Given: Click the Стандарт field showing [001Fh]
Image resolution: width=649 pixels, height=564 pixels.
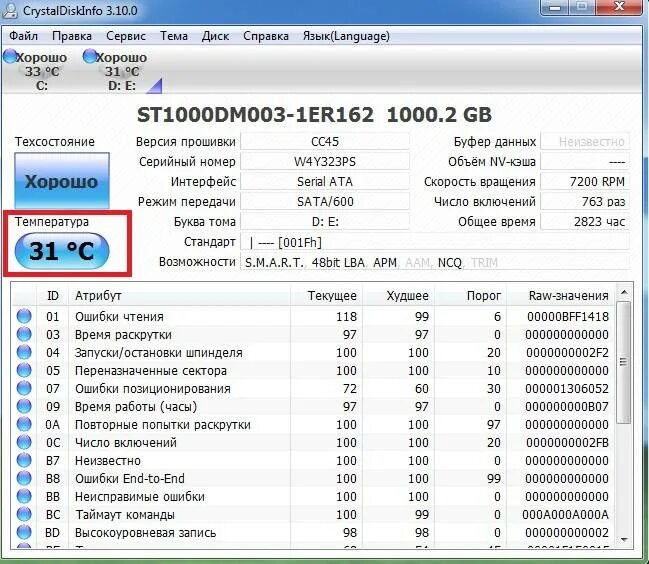Looking at the screenshot, I should (435, 242).
